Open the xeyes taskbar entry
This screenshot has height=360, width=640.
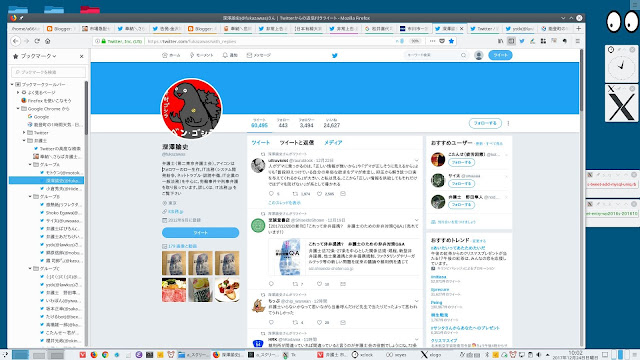coord(397,355)
